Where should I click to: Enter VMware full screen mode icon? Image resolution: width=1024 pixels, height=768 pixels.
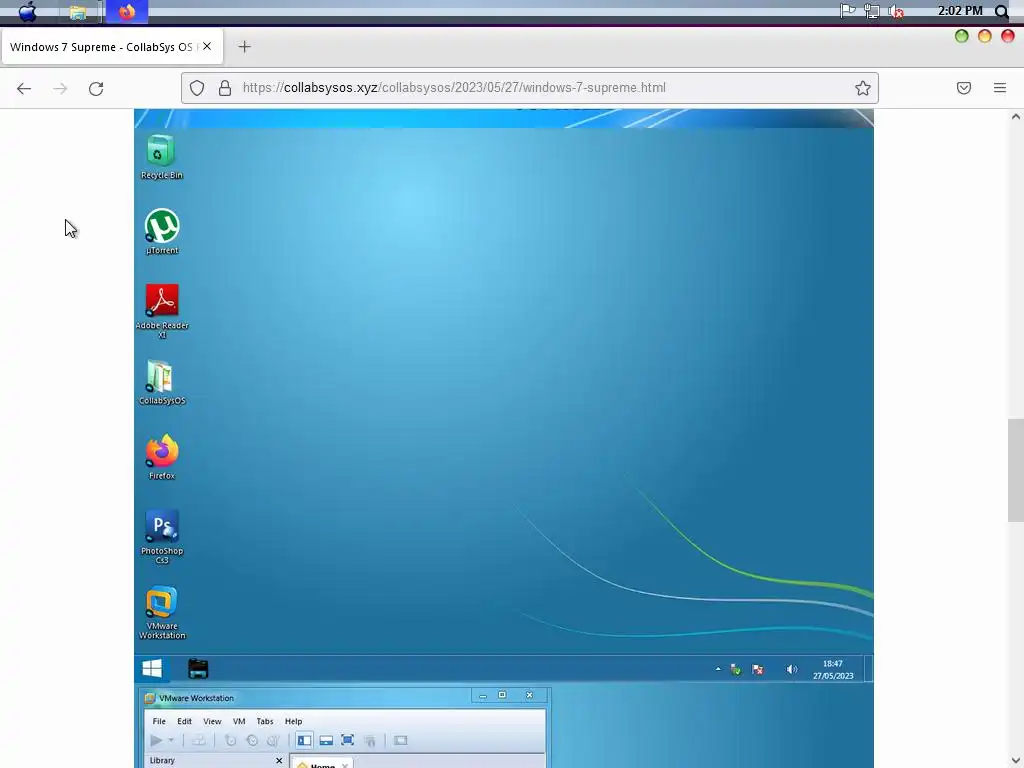(347, 740)
